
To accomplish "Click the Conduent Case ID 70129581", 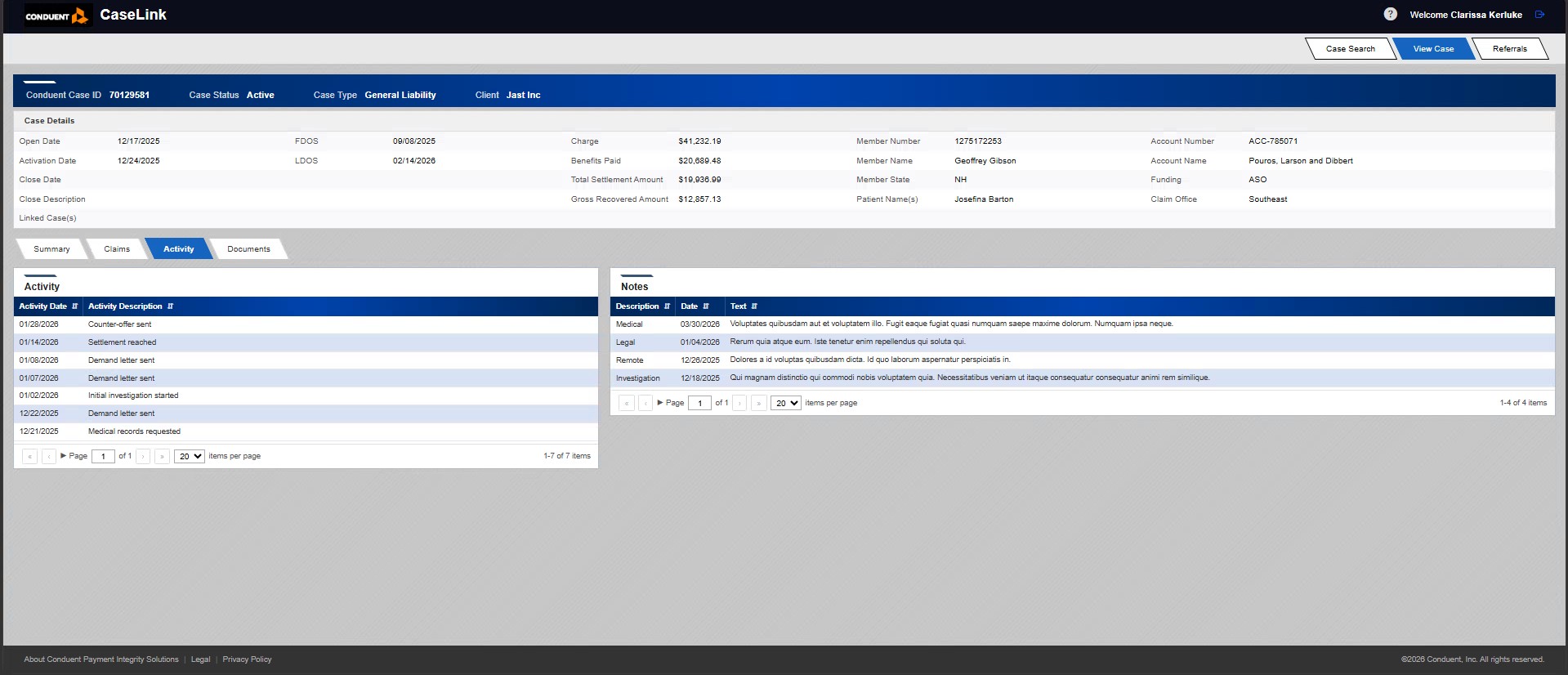I will point(129,95).
